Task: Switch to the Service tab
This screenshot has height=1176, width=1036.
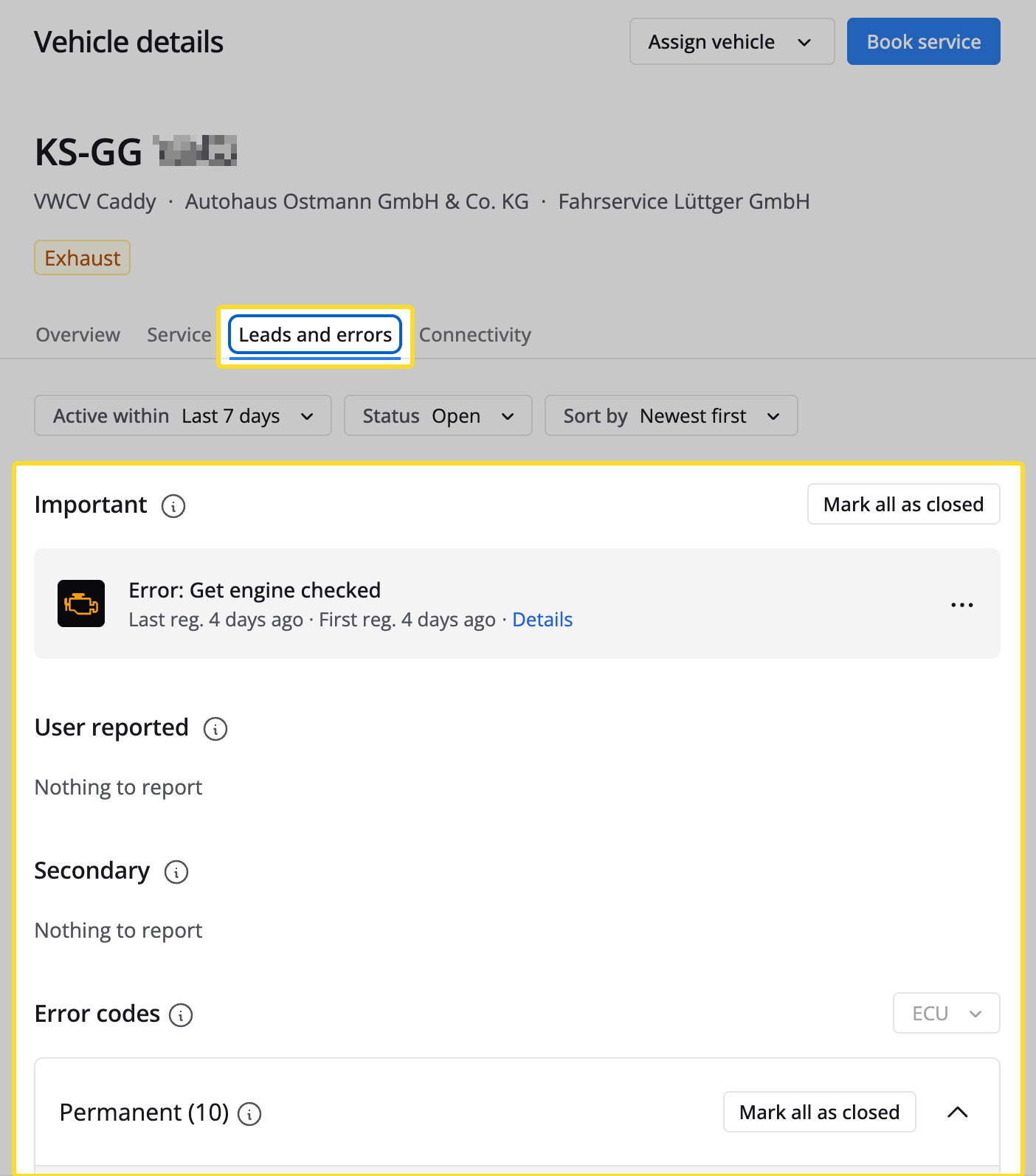Action: 179,335
